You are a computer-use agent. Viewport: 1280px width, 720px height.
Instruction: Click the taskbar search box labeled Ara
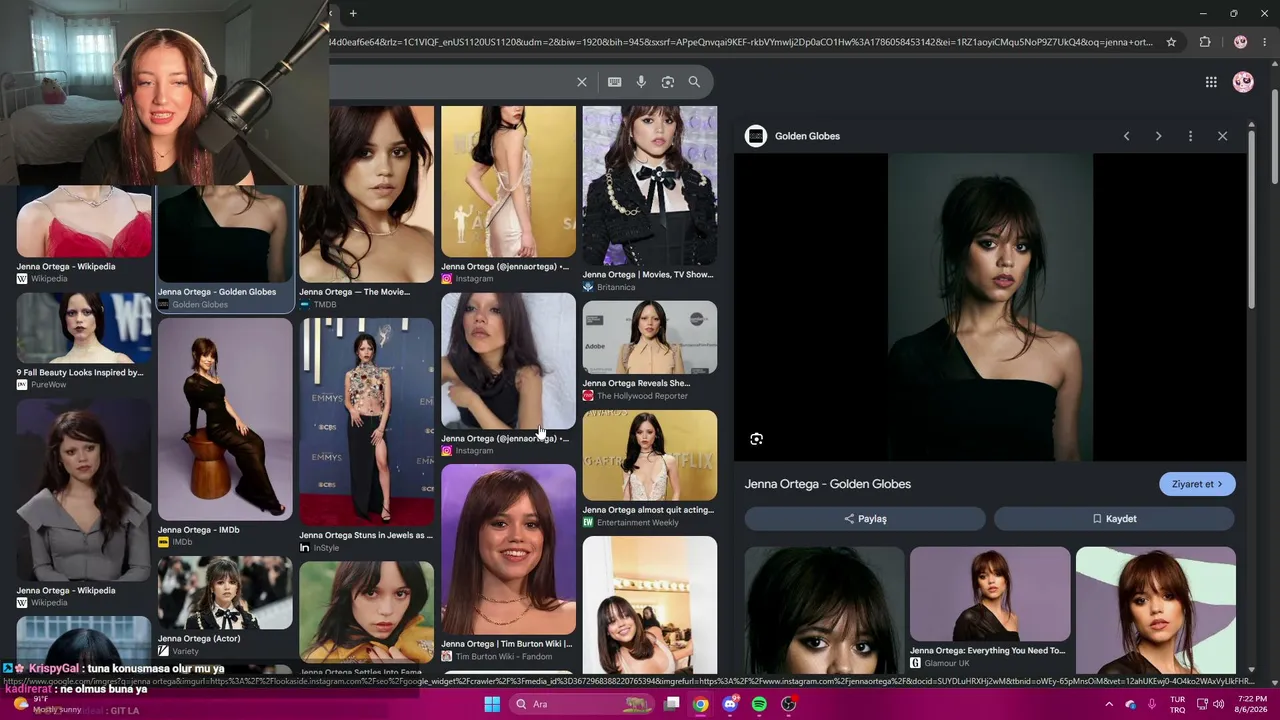(582, 704)
